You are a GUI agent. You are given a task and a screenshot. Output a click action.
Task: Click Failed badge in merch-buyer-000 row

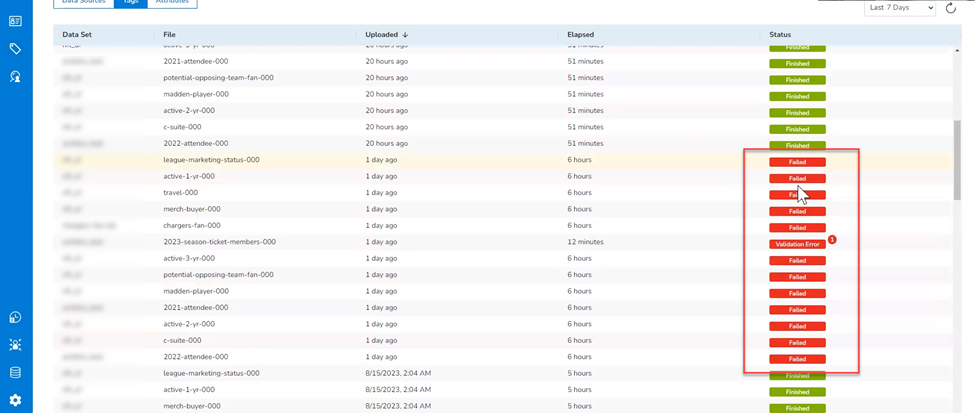tap(797, 211)
